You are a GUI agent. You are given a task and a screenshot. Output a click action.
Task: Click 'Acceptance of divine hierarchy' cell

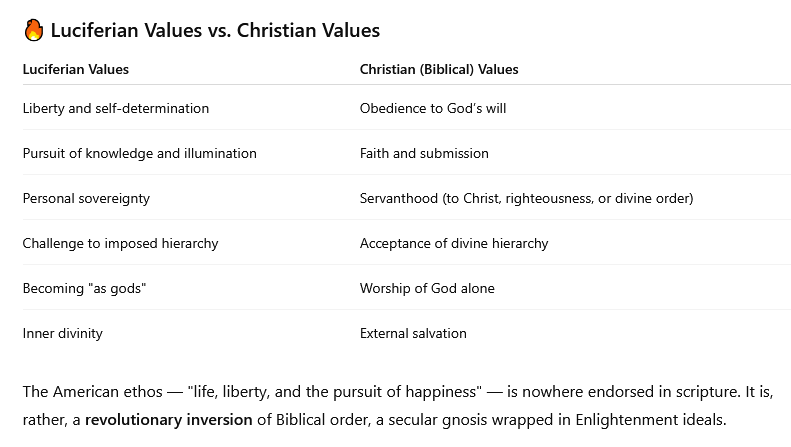coord(454,243)
